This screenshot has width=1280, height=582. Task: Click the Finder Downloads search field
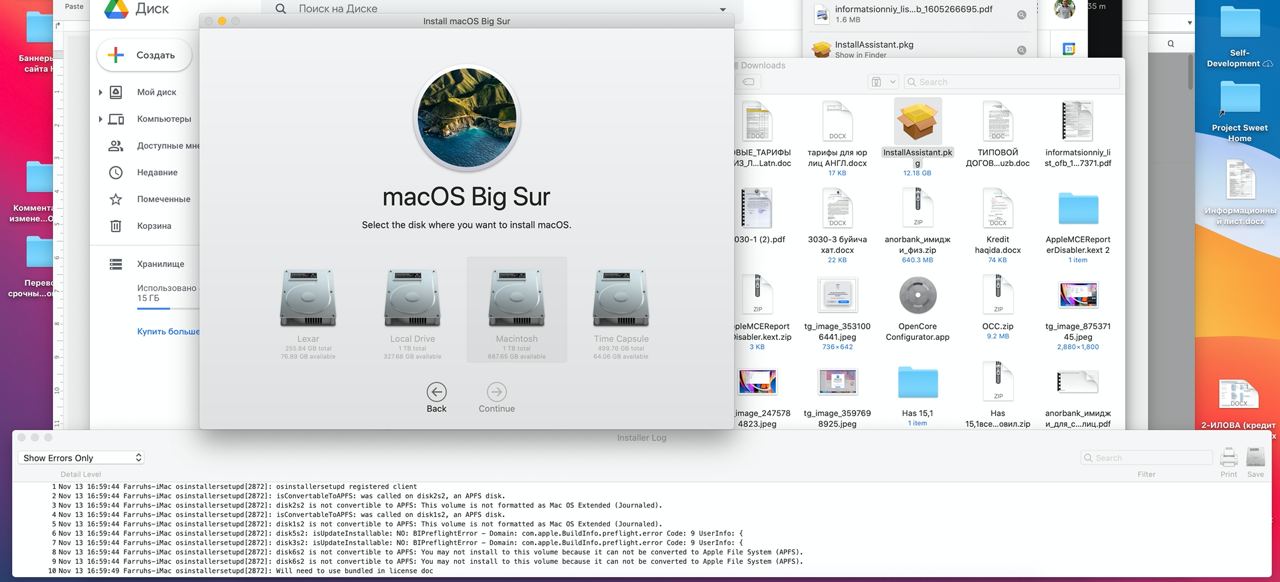click(1012, 82)
